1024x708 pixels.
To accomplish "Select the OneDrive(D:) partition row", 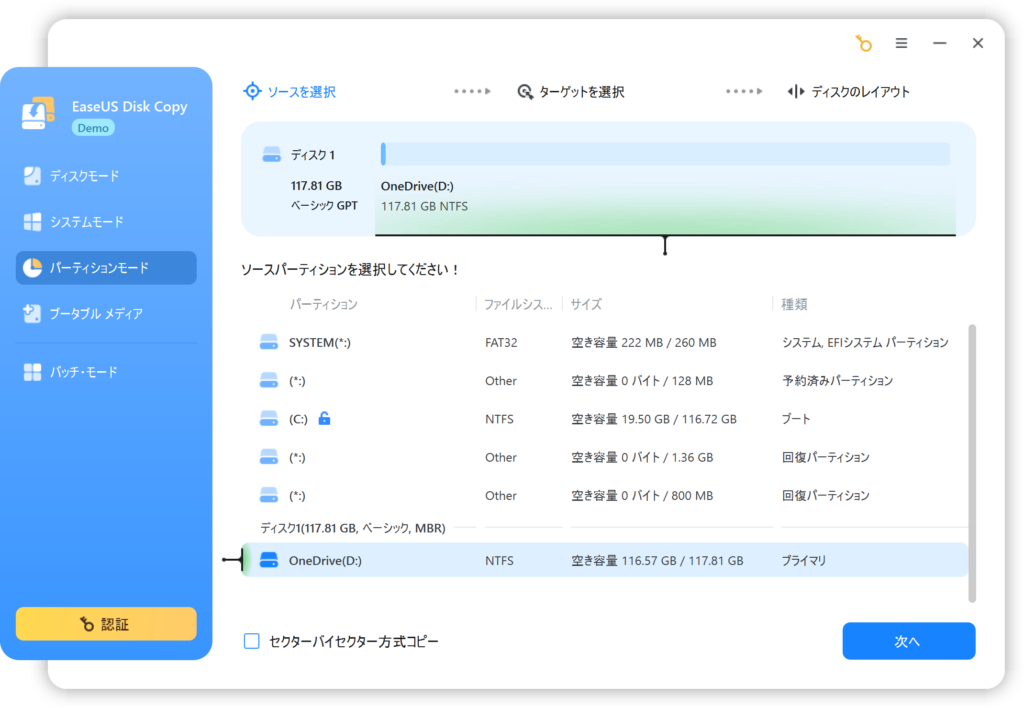I will tap(605, 560).
